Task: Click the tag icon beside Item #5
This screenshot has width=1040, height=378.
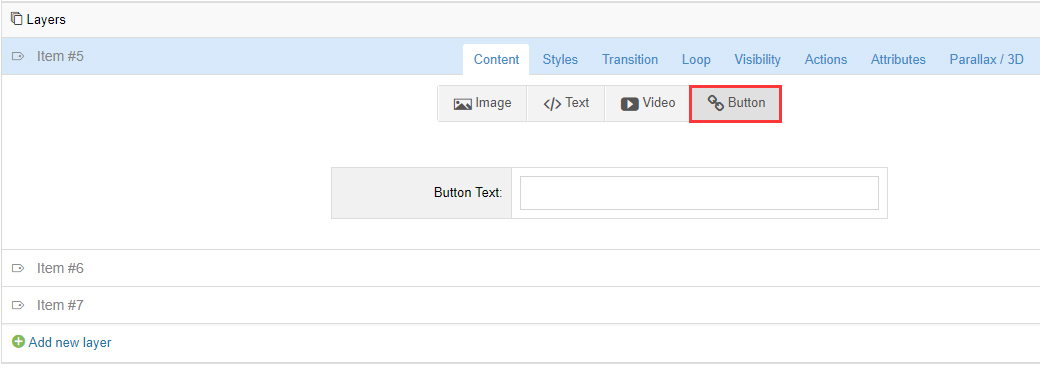Action: pos(19,56)
